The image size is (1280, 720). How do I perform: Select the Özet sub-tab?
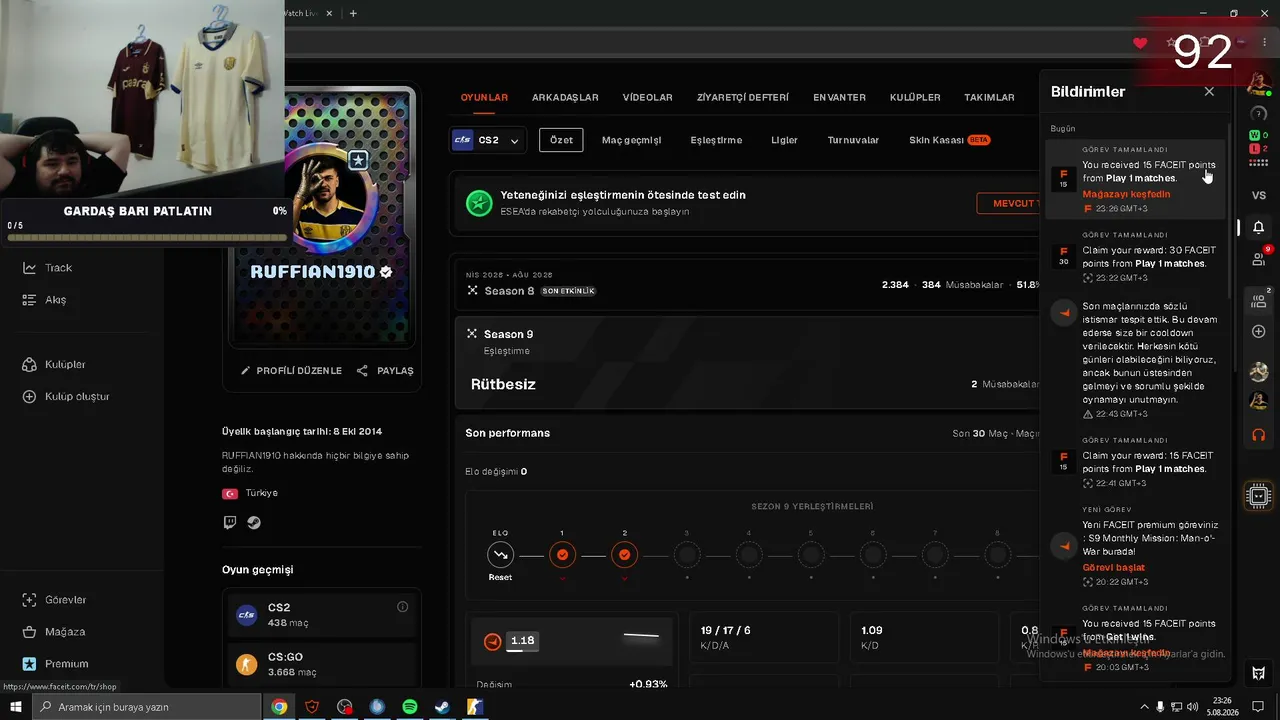click(x=561, y=140)
